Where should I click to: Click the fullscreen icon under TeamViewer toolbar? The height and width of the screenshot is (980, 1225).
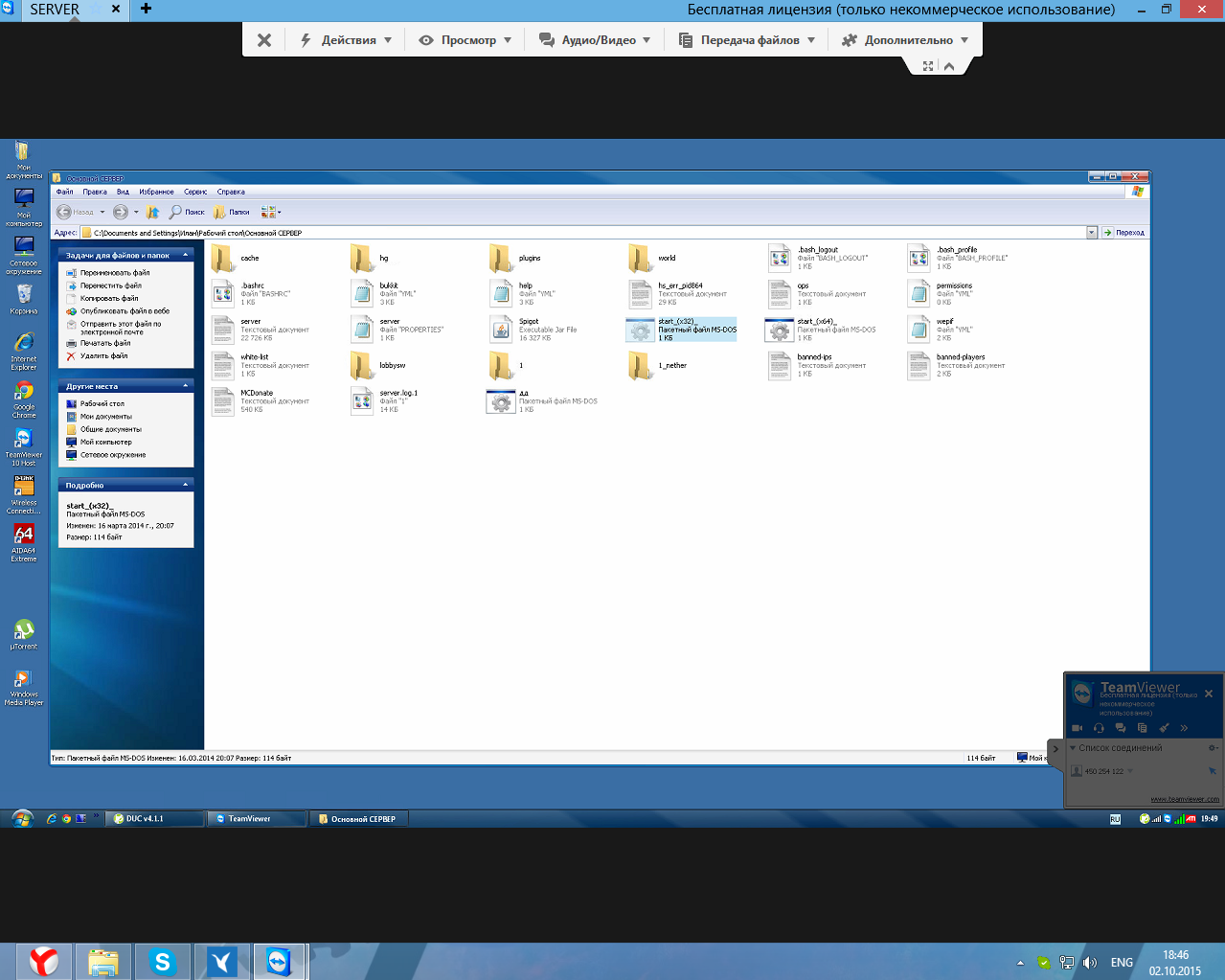pos(927,66)
